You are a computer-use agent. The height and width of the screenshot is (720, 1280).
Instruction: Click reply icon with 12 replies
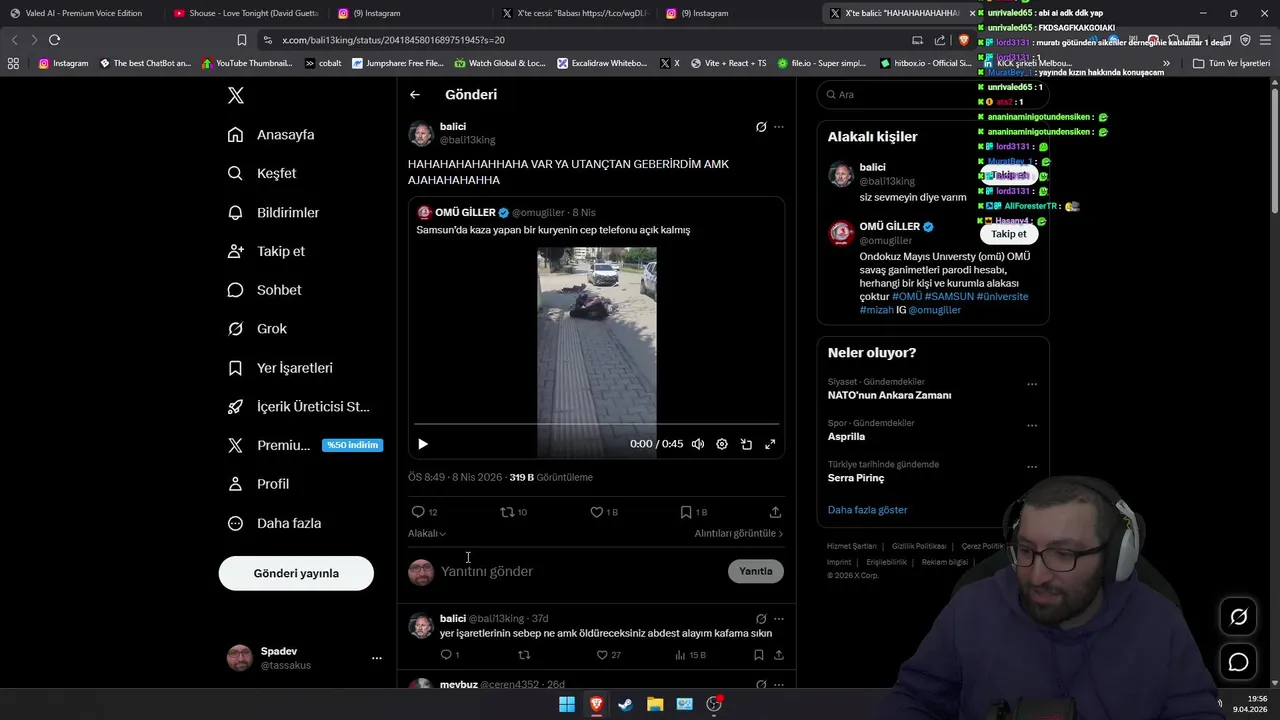424,512
